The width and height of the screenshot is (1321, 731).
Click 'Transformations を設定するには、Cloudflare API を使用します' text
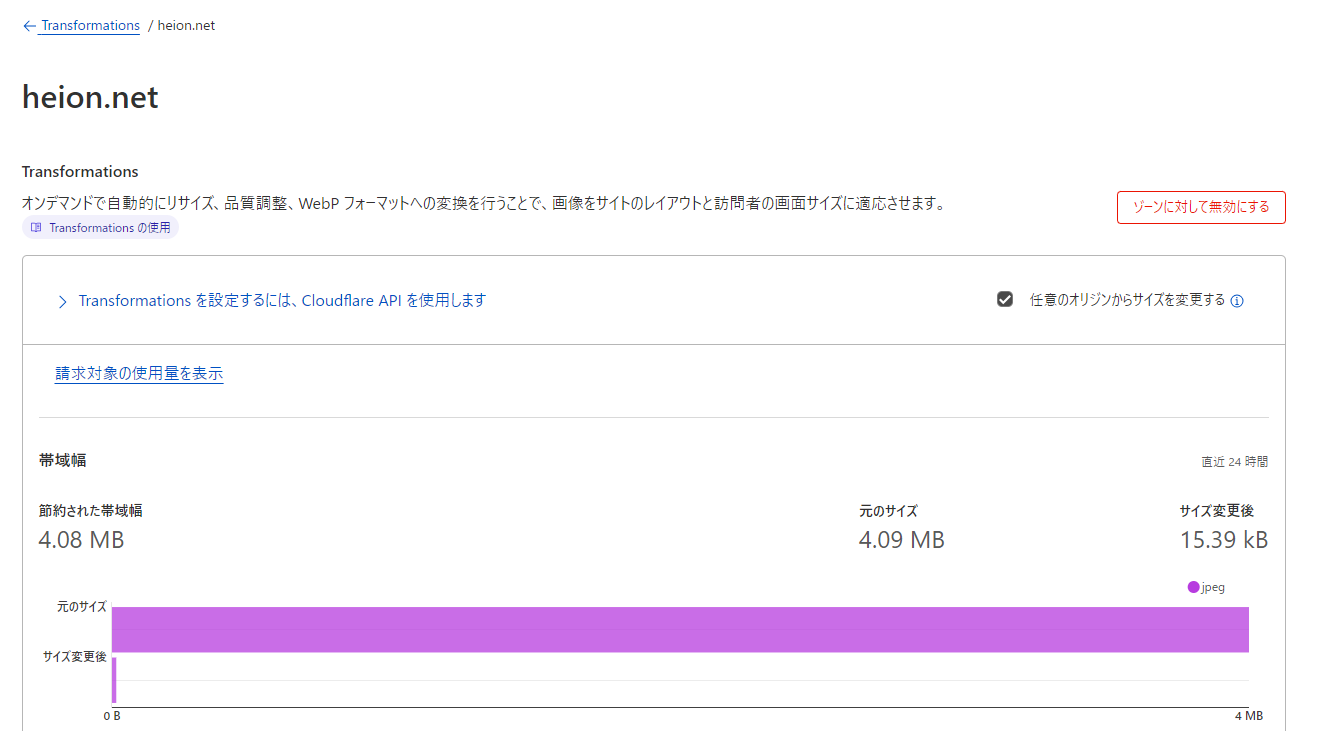pos(282,301)
